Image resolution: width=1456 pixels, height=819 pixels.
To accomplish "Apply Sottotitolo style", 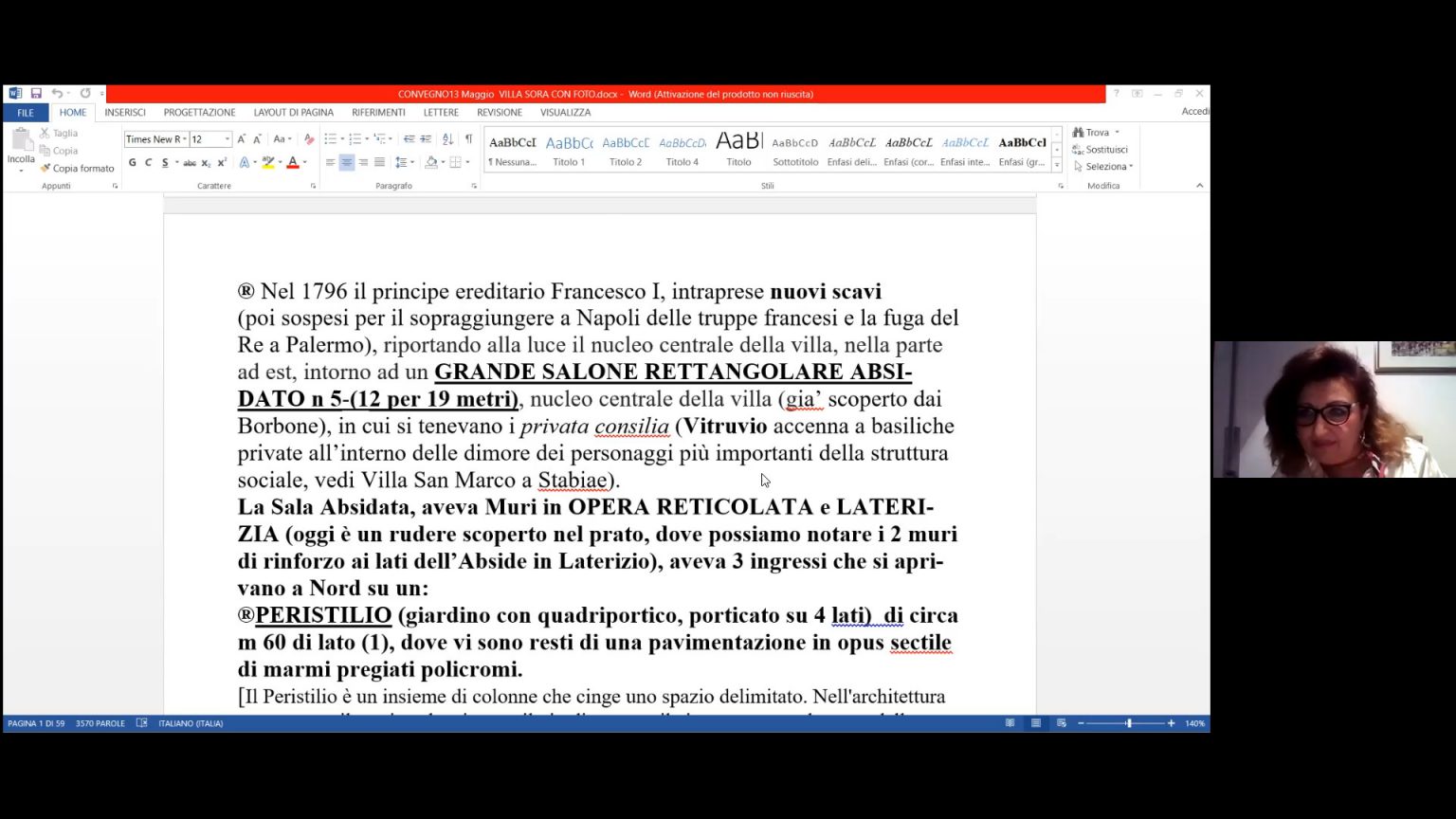I will [x=795, y=150].
